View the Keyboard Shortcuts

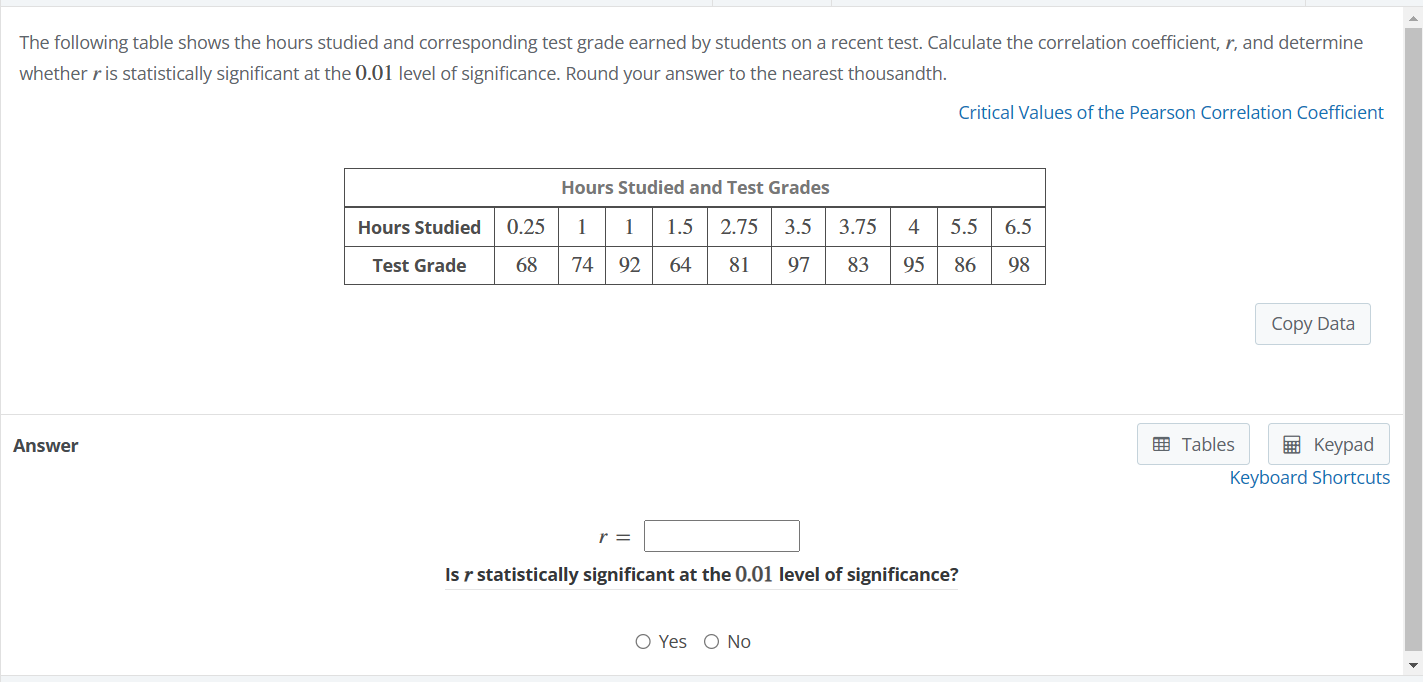pyautogui.click(x=1309, y=477)
